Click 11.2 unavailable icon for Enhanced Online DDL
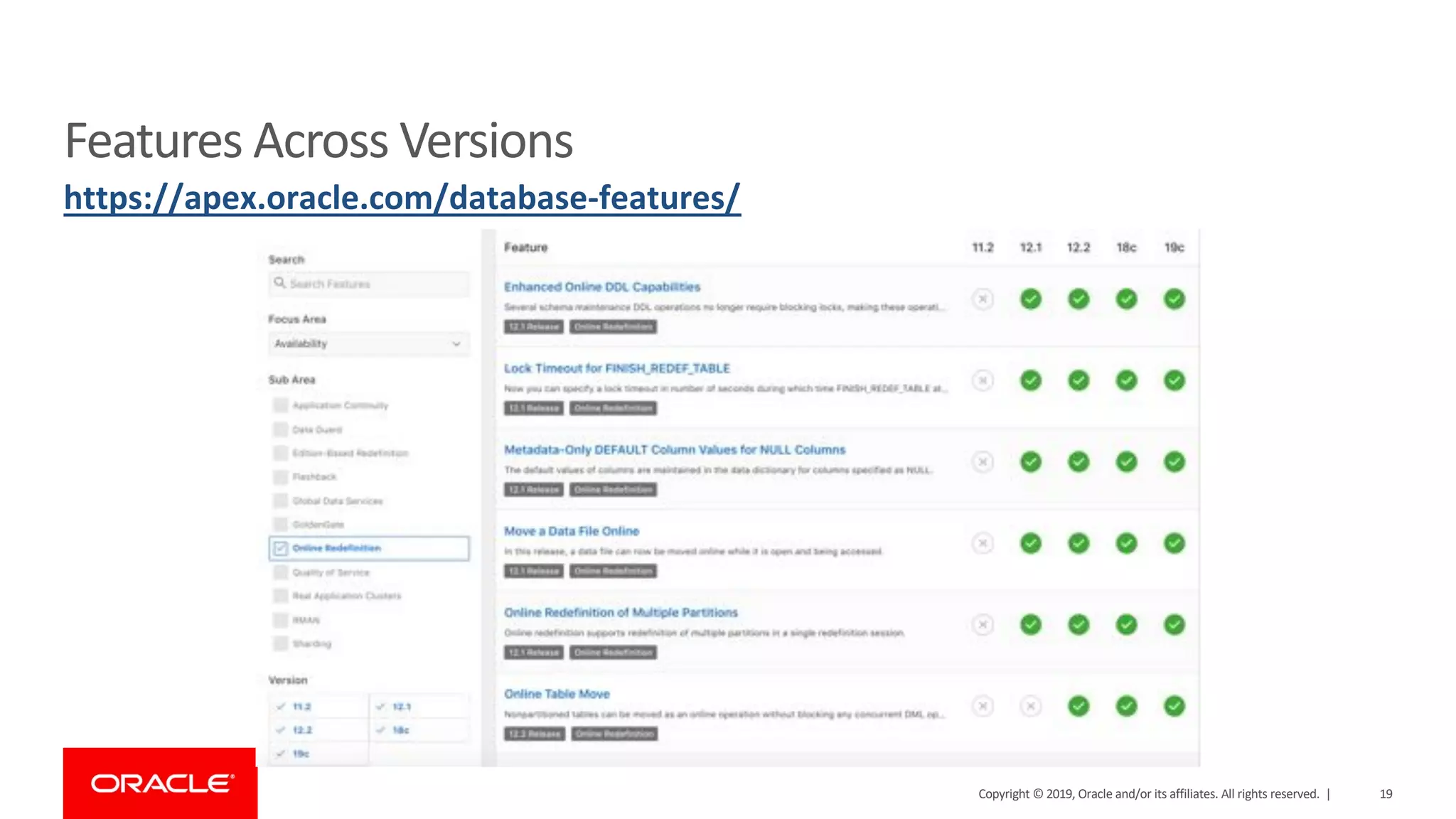1456x819 pixels. (983, 299)
